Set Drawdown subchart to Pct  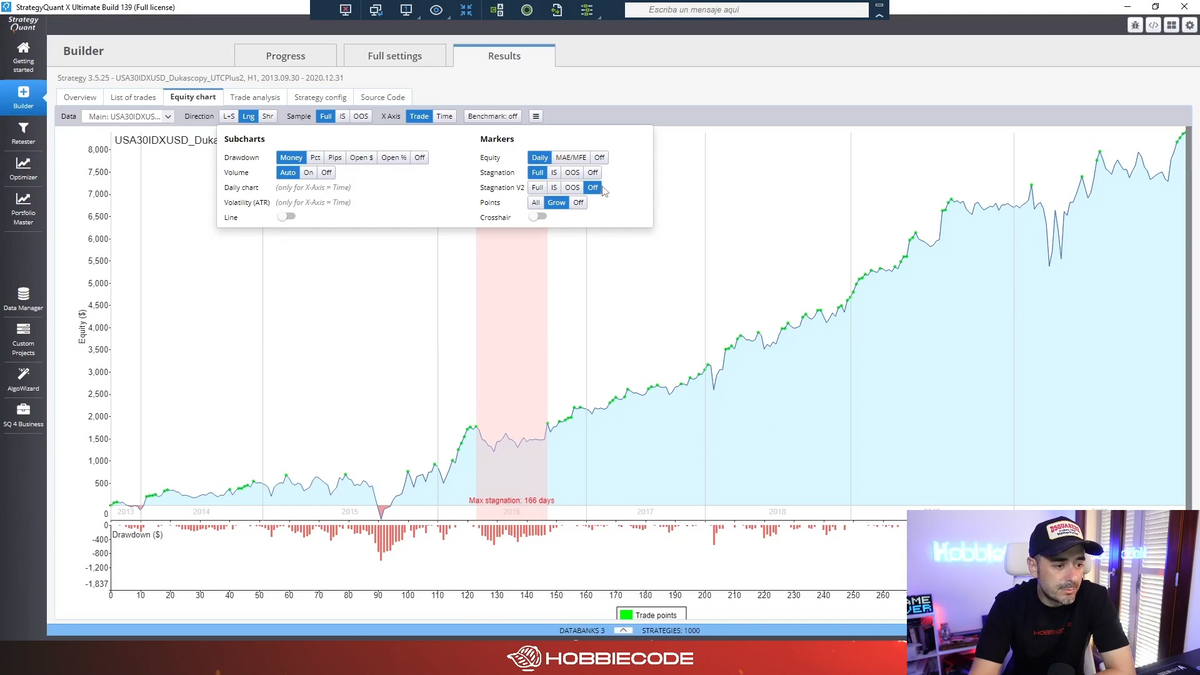315,157
